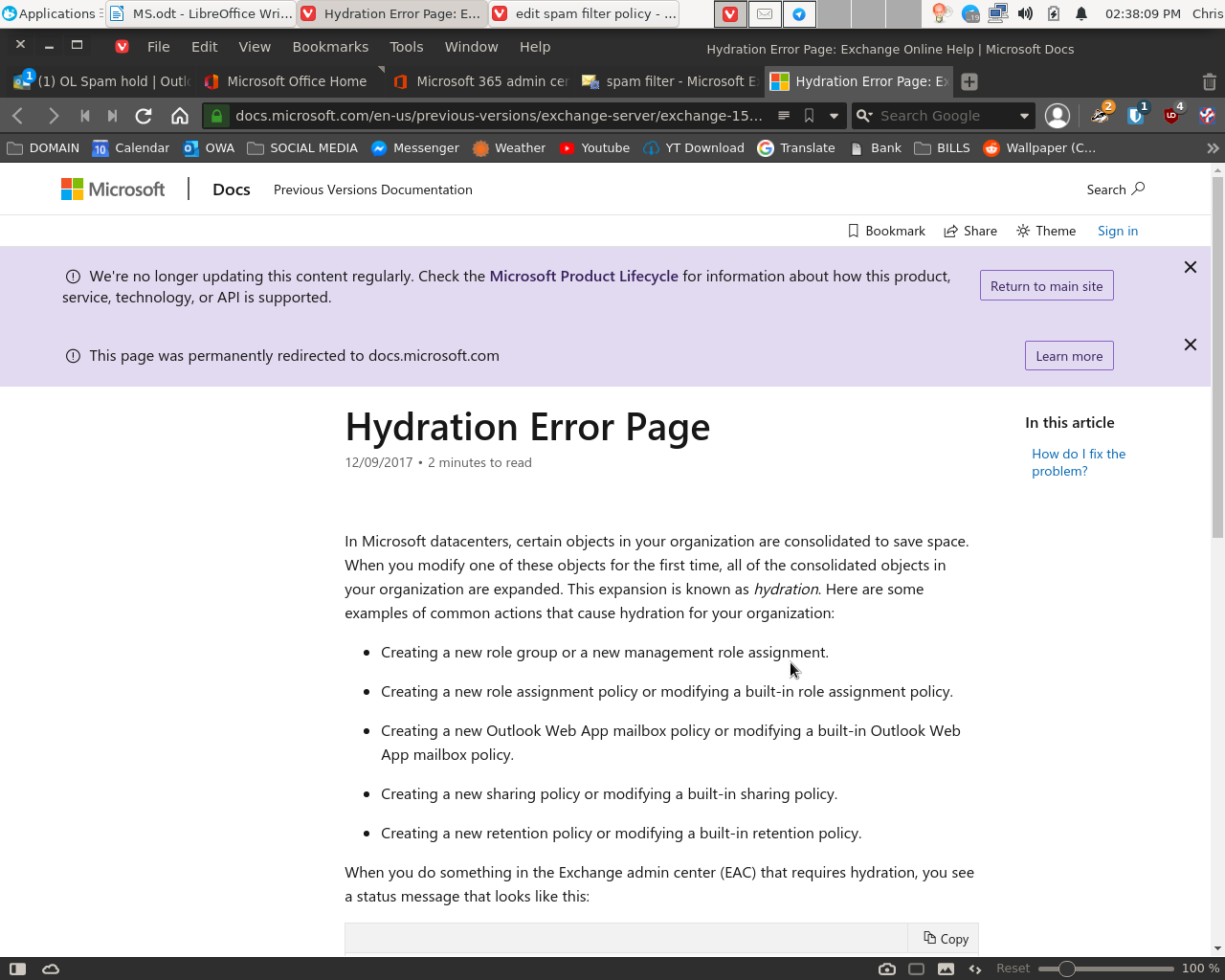Click the Sign in link
Screen dimensions: 1225x980
[1118, 231]
